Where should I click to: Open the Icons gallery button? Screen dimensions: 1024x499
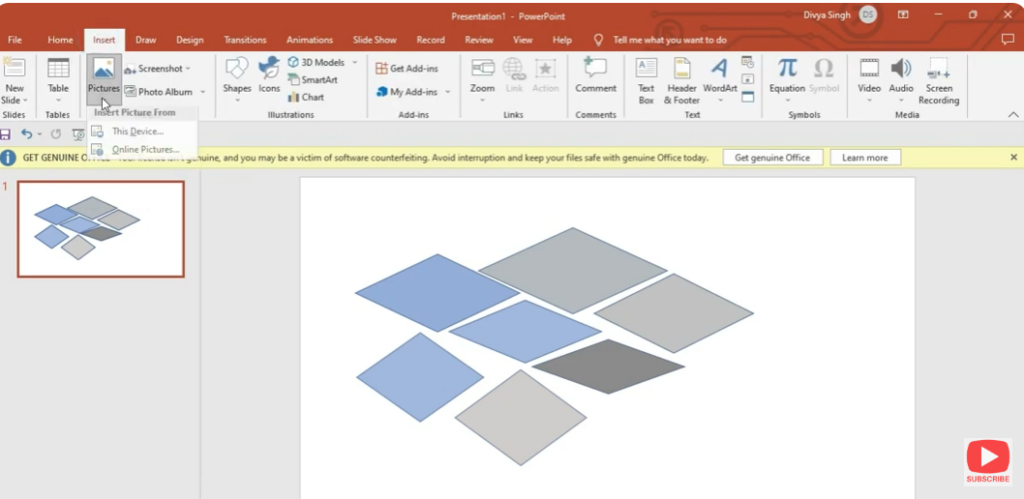(269, 77)
